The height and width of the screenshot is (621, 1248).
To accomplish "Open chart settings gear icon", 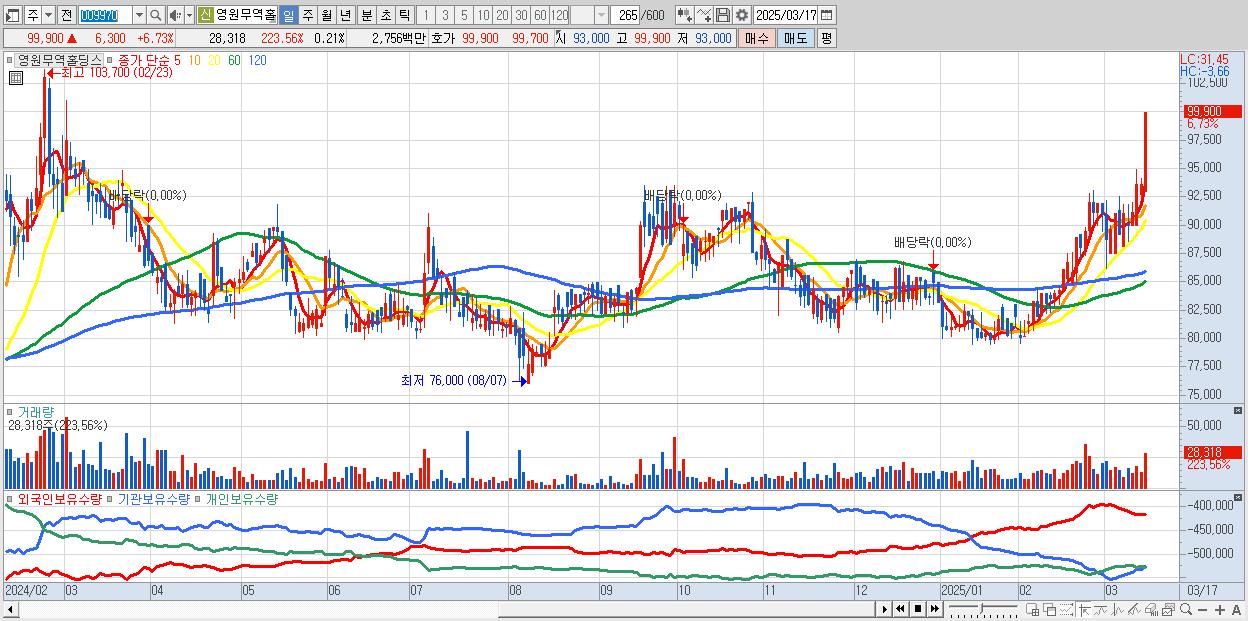I will [742, 15].
